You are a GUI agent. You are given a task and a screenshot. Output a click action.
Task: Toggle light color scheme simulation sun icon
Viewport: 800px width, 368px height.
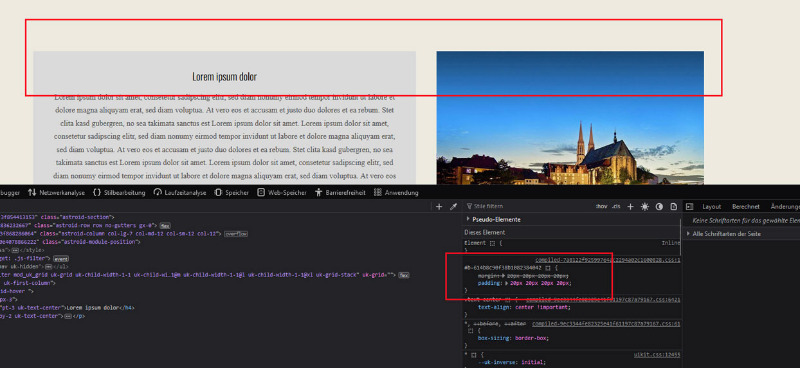click(645, 207)
